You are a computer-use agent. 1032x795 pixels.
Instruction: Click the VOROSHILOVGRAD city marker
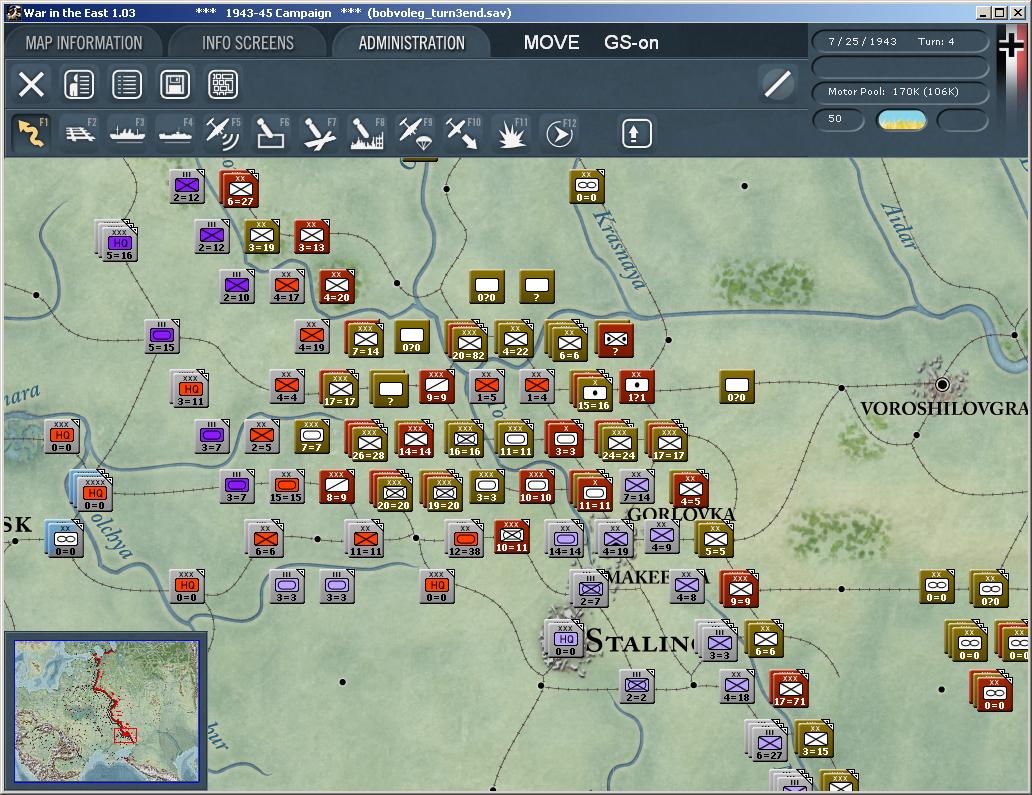(942, 384)
